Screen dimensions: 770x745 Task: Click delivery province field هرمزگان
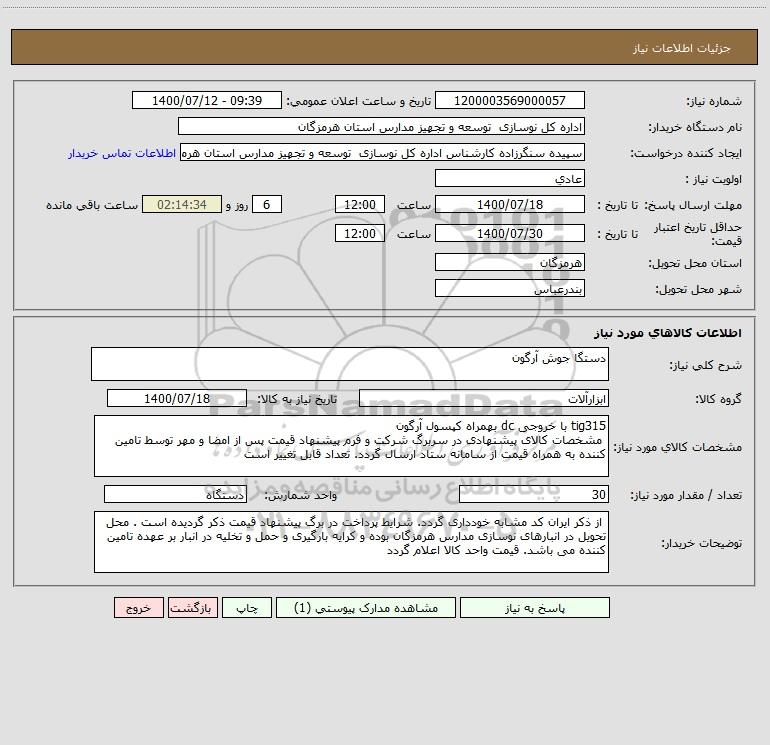(x=510, y=262)
